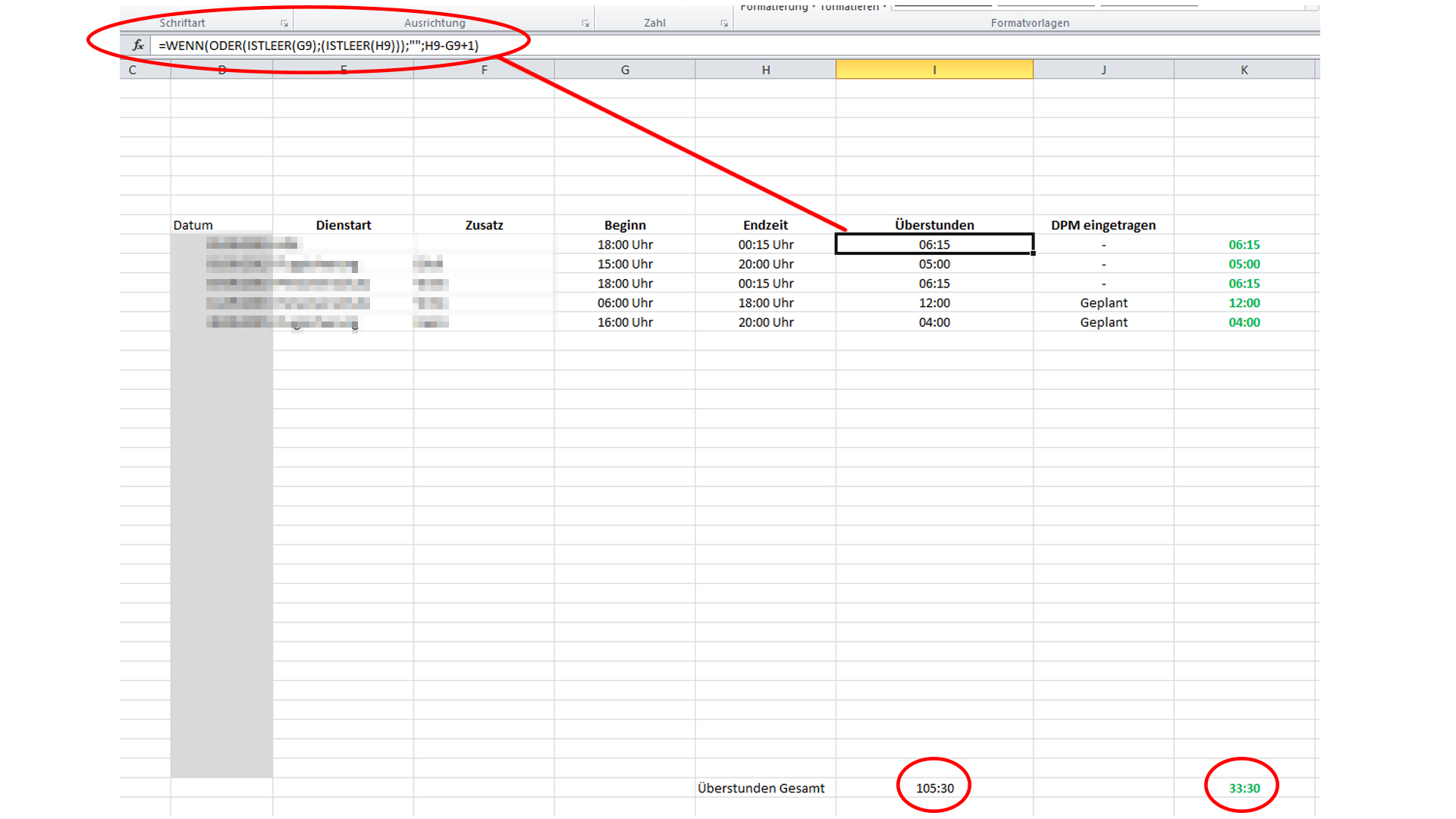Viewport: 1456px width, 819px height.
Task: Select the Überstunden header cell
Action: coord(934,224)
